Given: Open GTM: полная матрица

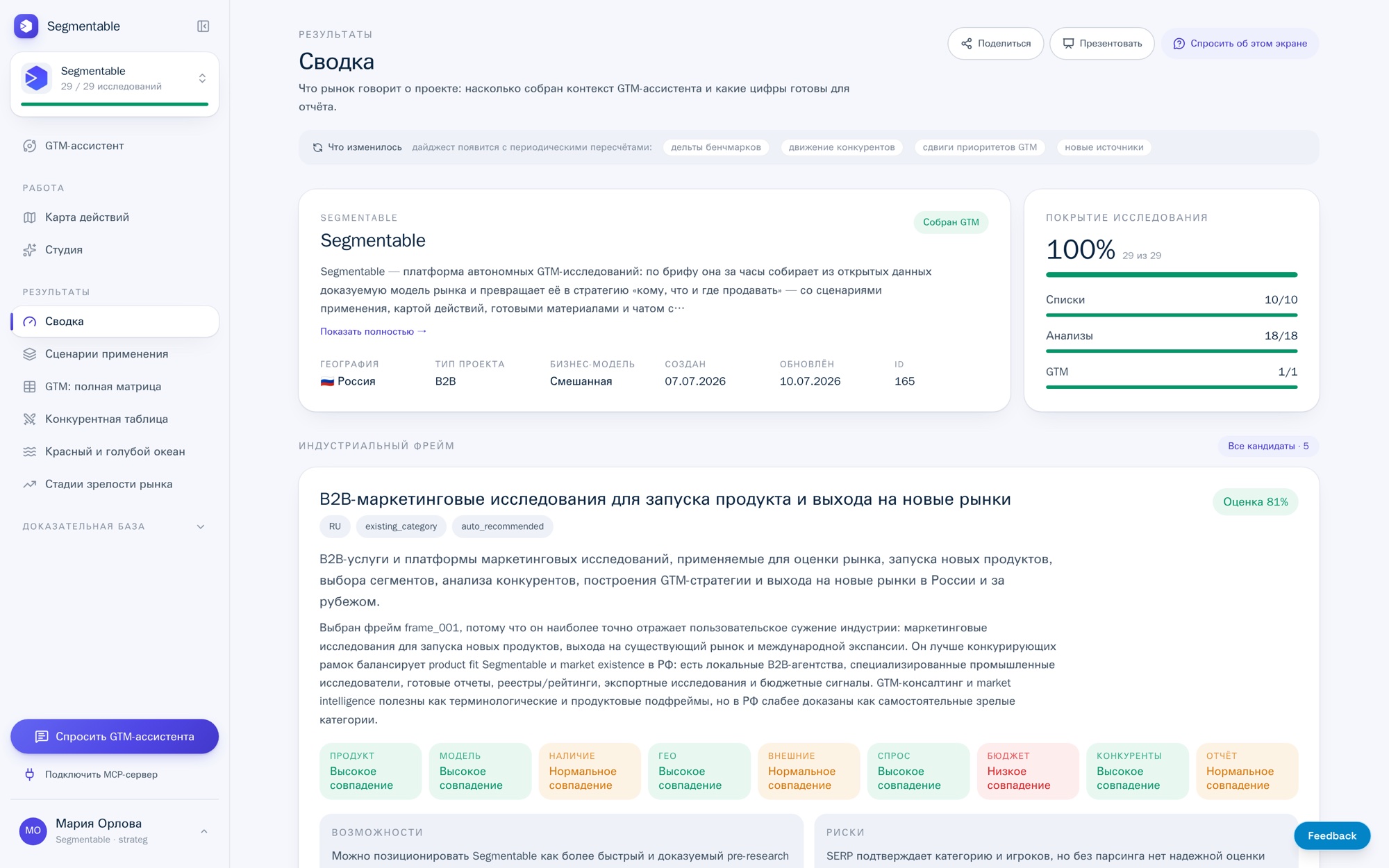Looking at the screenshot, I should pos(115,387).
